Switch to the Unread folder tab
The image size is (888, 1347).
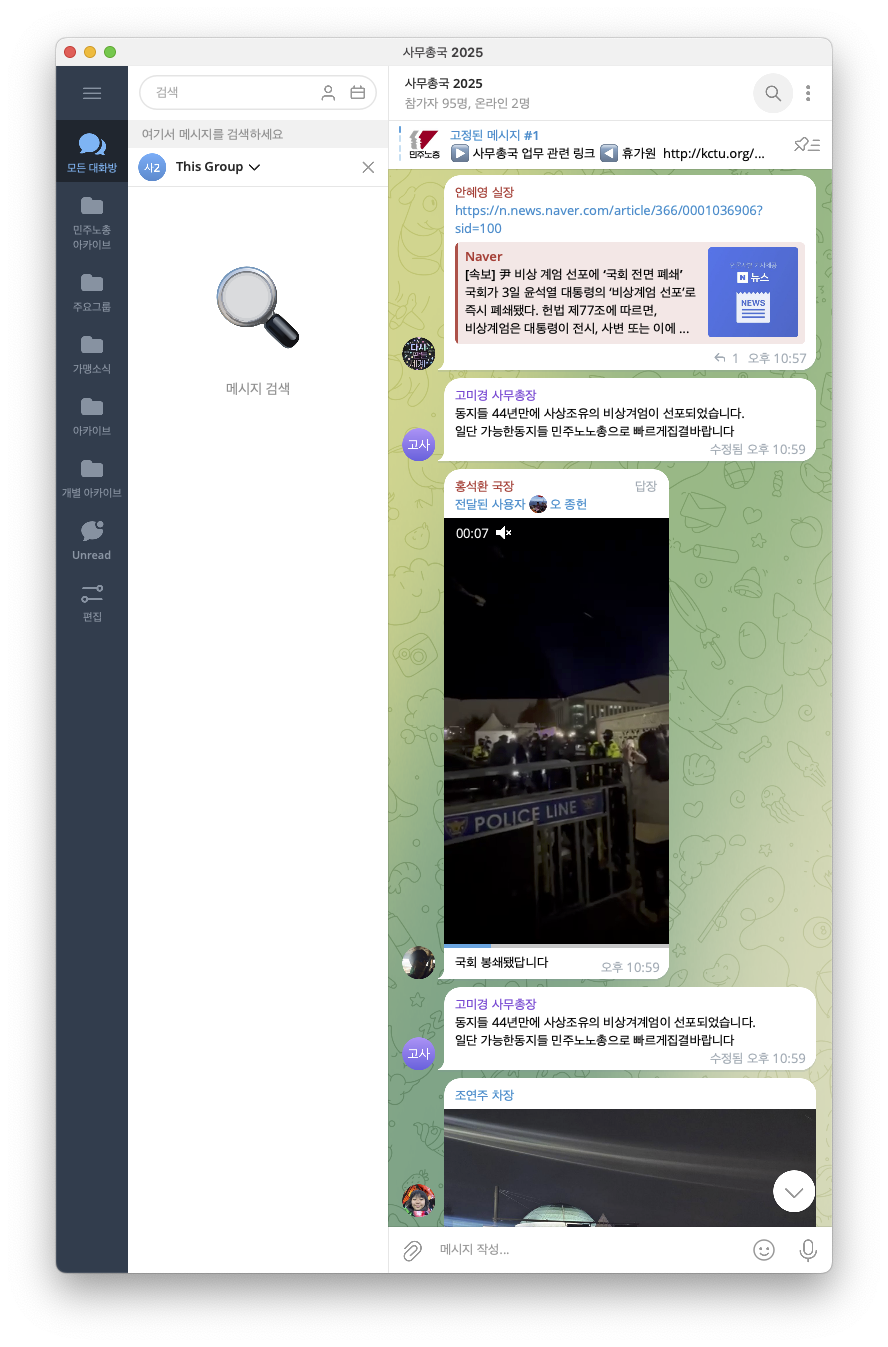click(x=92, y=540)
